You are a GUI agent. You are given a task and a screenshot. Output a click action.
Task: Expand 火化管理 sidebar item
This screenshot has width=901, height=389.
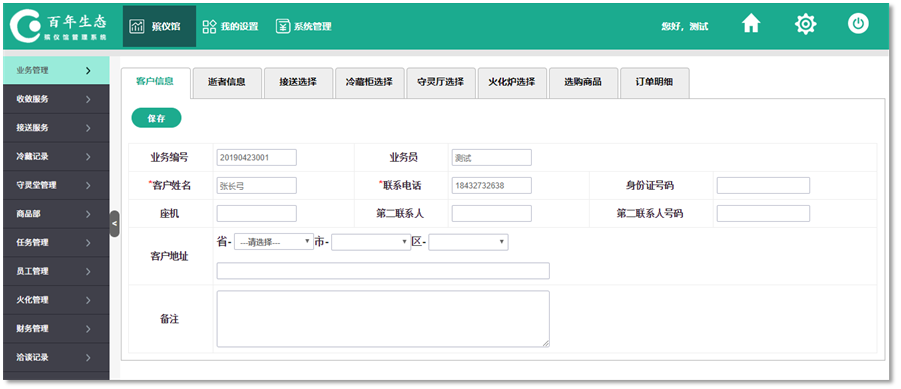point(56,300)
